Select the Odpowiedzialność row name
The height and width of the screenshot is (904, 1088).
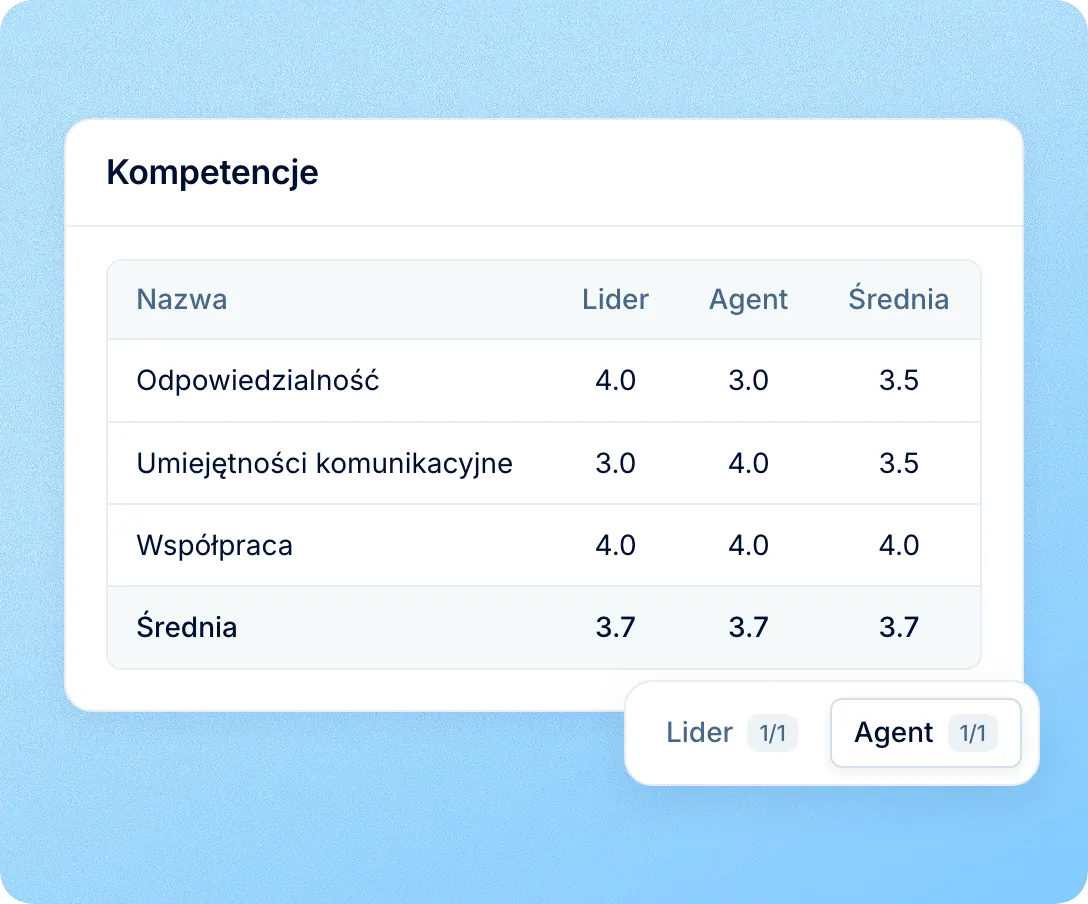(257, 380)
